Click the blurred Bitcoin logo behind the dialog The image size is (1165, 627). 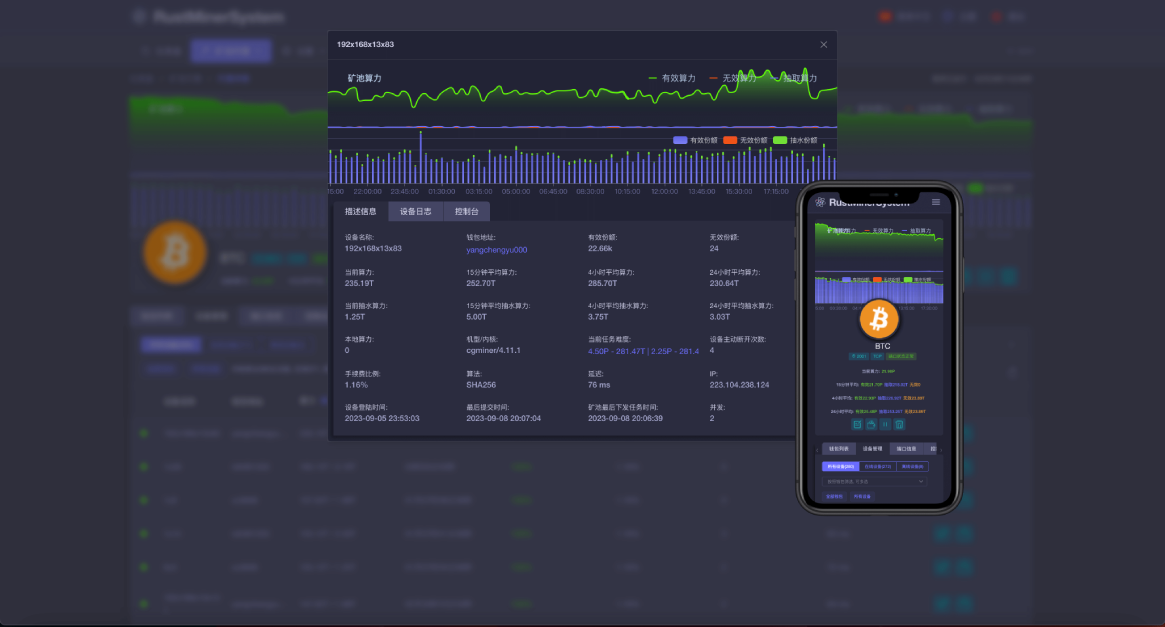(175, 252)
